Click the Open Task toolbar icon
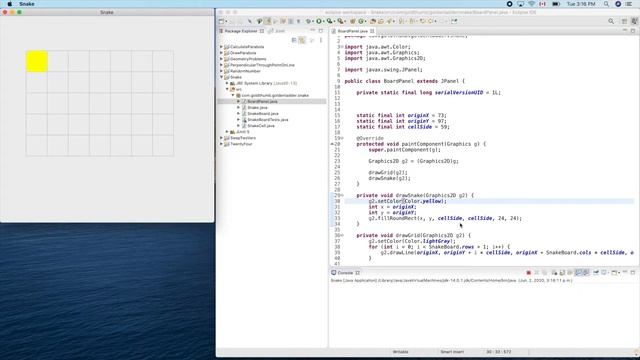 coord(380,21)
